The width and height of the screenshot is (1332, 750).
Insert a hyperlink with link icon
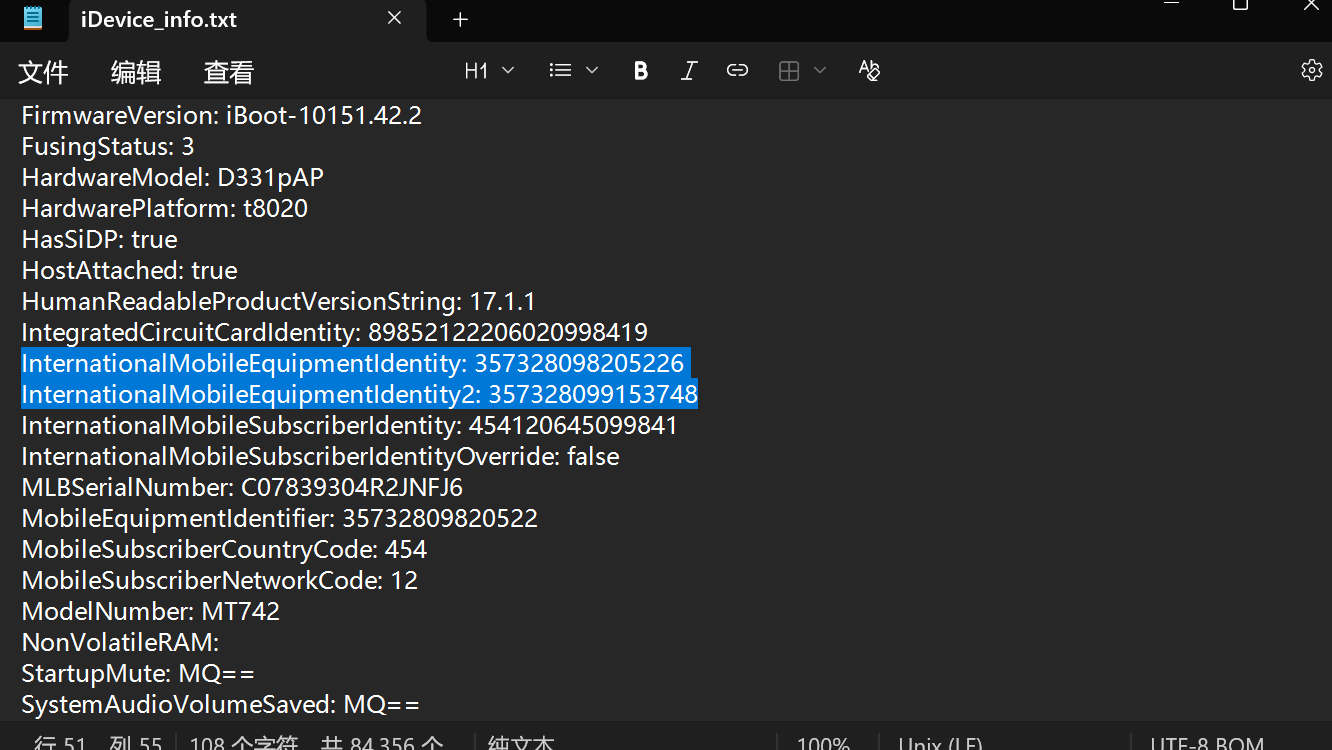click(x=737, y=70)
